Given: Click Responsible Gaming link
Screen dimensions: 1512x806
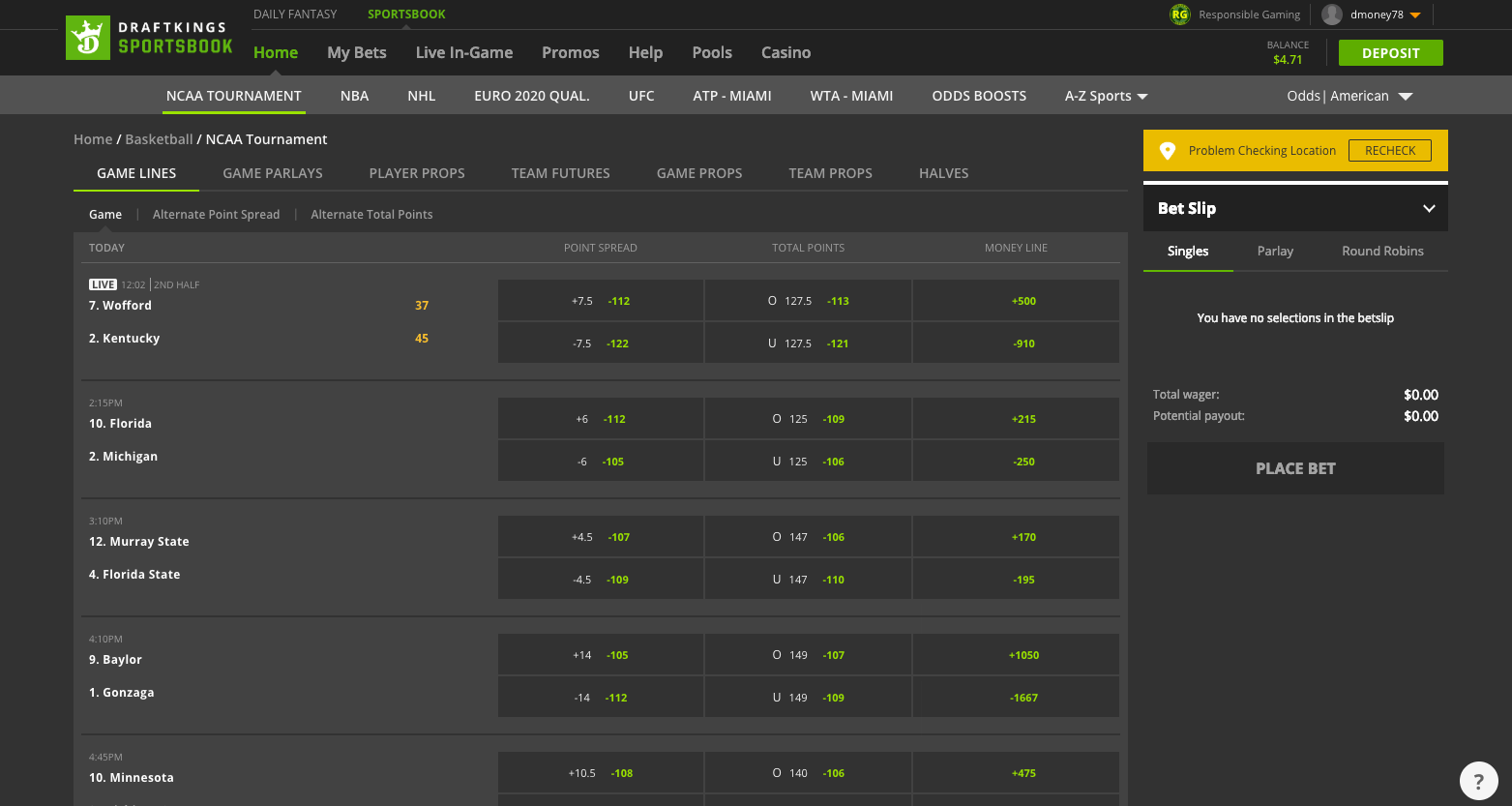Looking at the screenshot, I should pyautogui.click(x=1249, y=15).
